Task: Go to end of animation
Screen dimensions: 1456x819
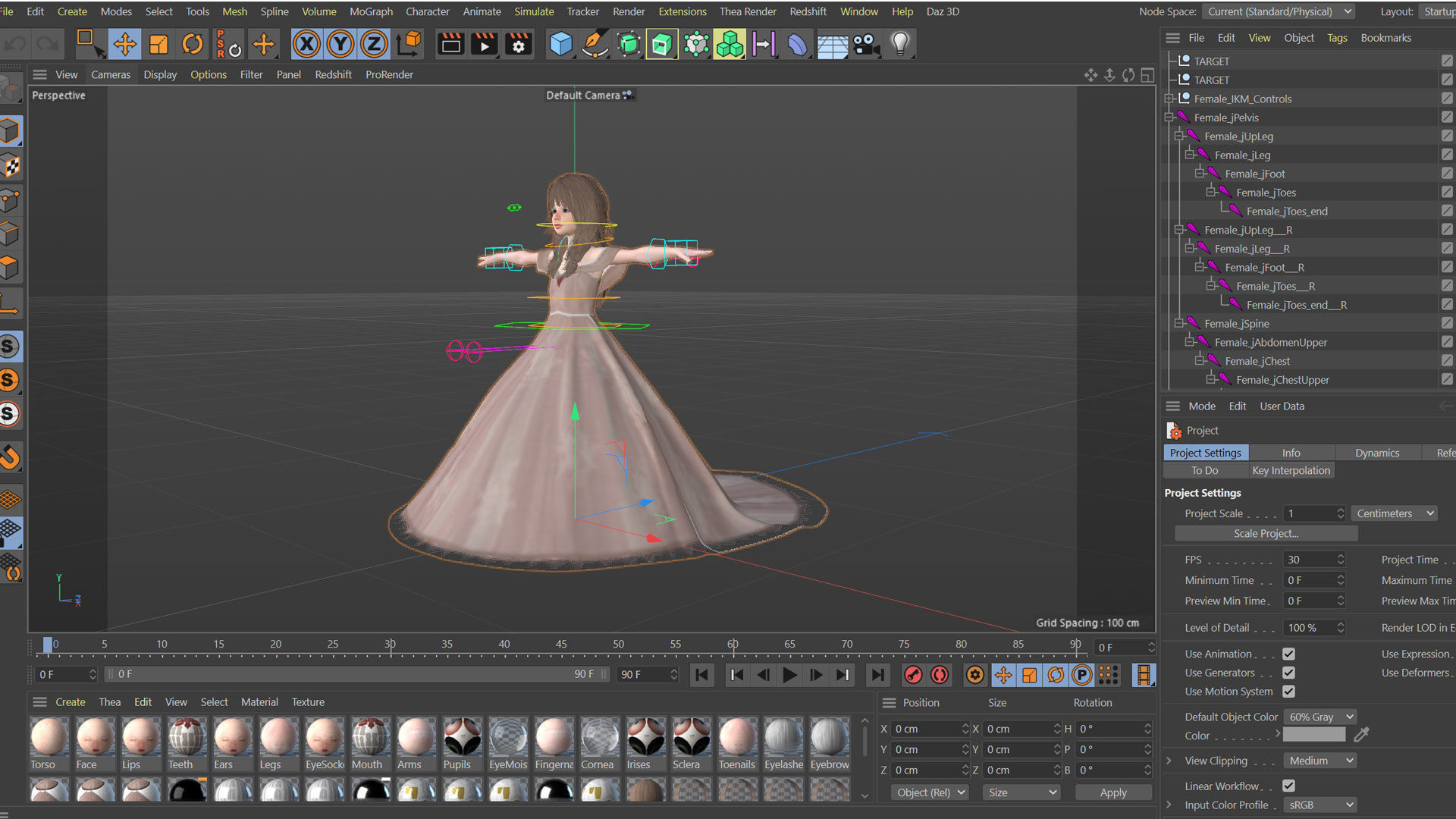Action: click(877, 674)
